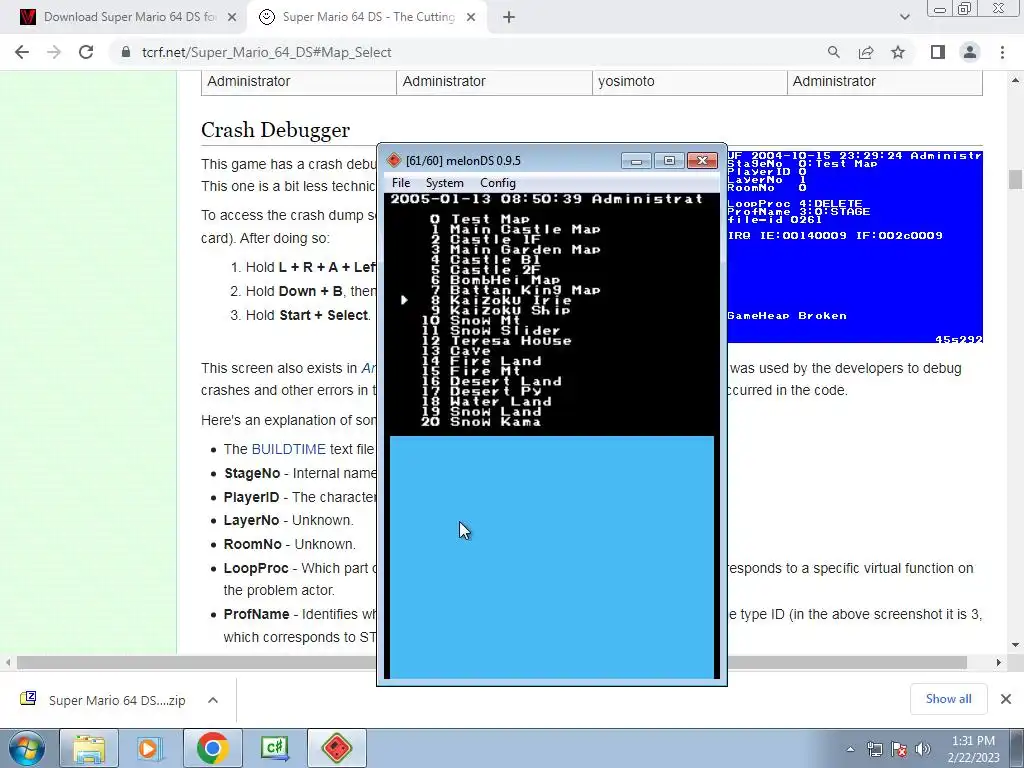This screenshot has height=768, width=1024.
Task: Click the Hold Start + Select step
Action: pyautogui.click(x=308, y=315)
